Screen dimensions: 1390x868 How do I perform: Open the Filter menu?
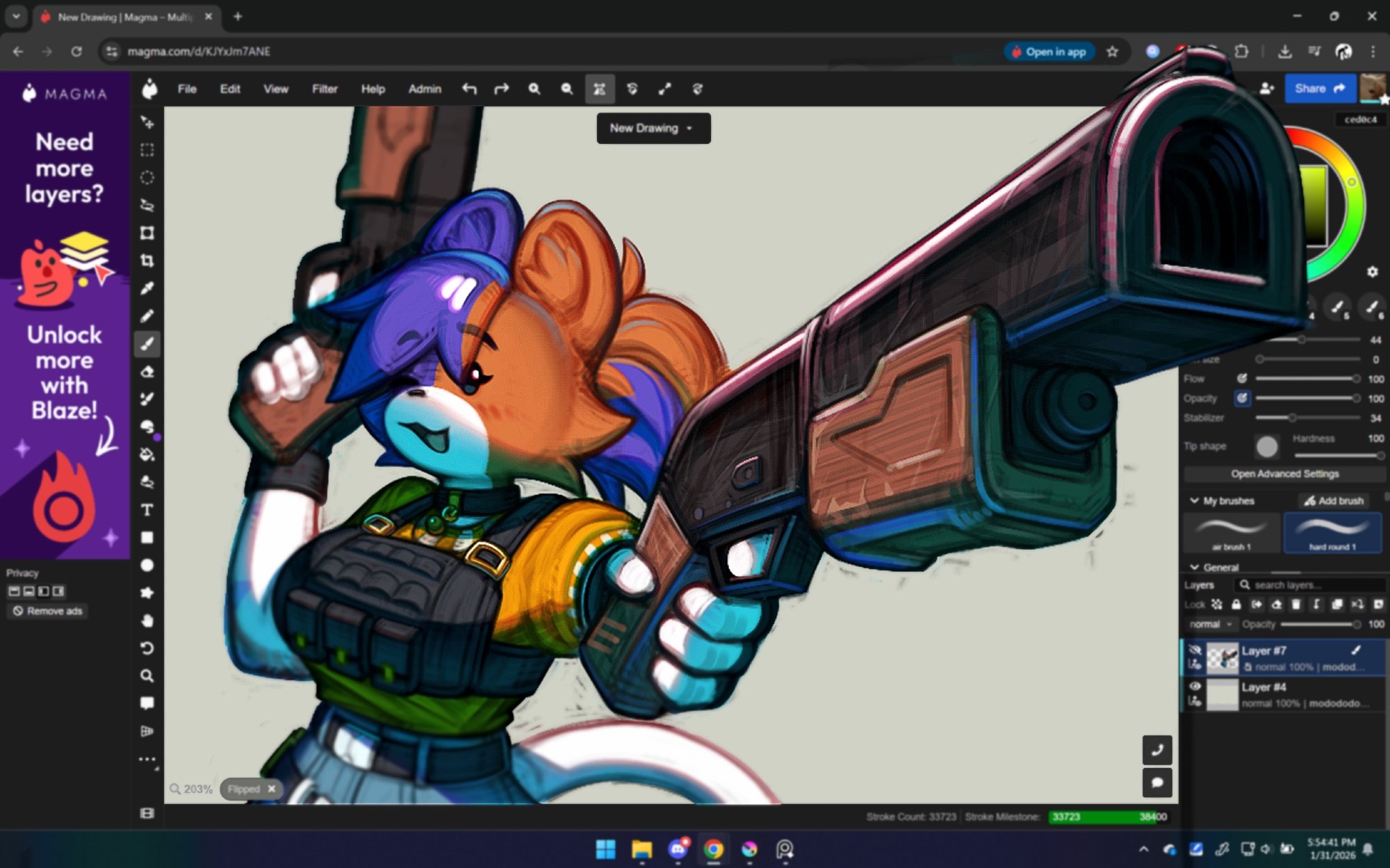325,89
